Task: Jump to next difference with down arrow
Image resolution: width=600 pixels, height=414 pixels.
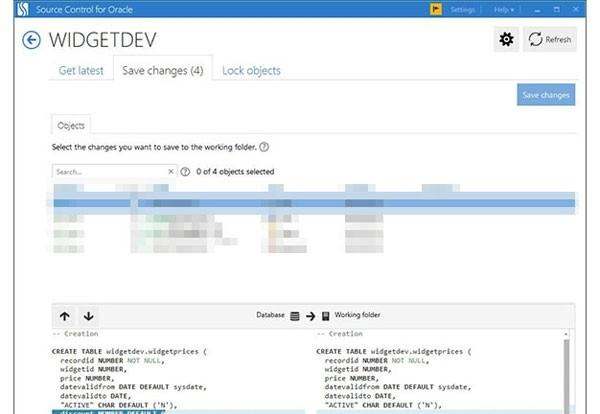Action: (x=88, y=316)
